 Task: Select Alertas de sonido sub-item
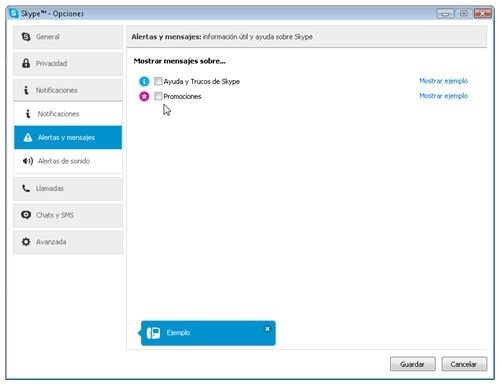click(68, 161)
